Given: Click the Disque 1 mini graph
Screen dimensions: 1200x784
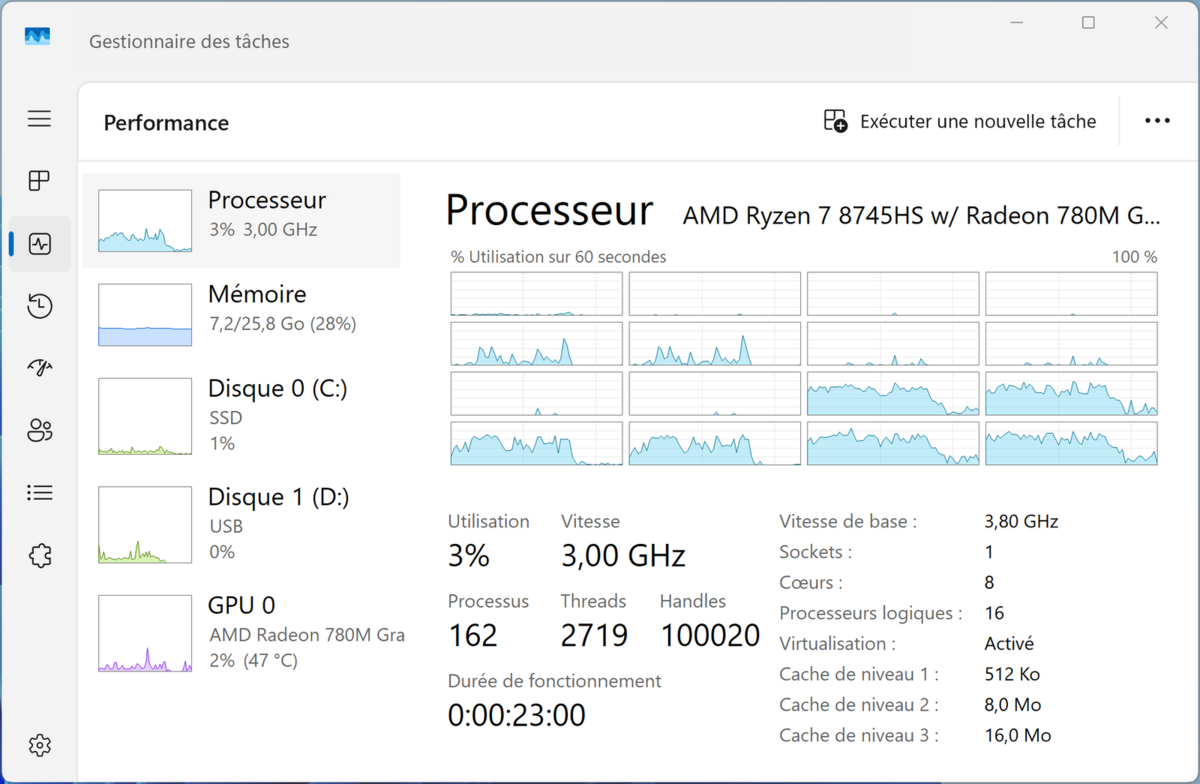Looking at the screenshot, I should pyautogui.click(x=145, y=525).
